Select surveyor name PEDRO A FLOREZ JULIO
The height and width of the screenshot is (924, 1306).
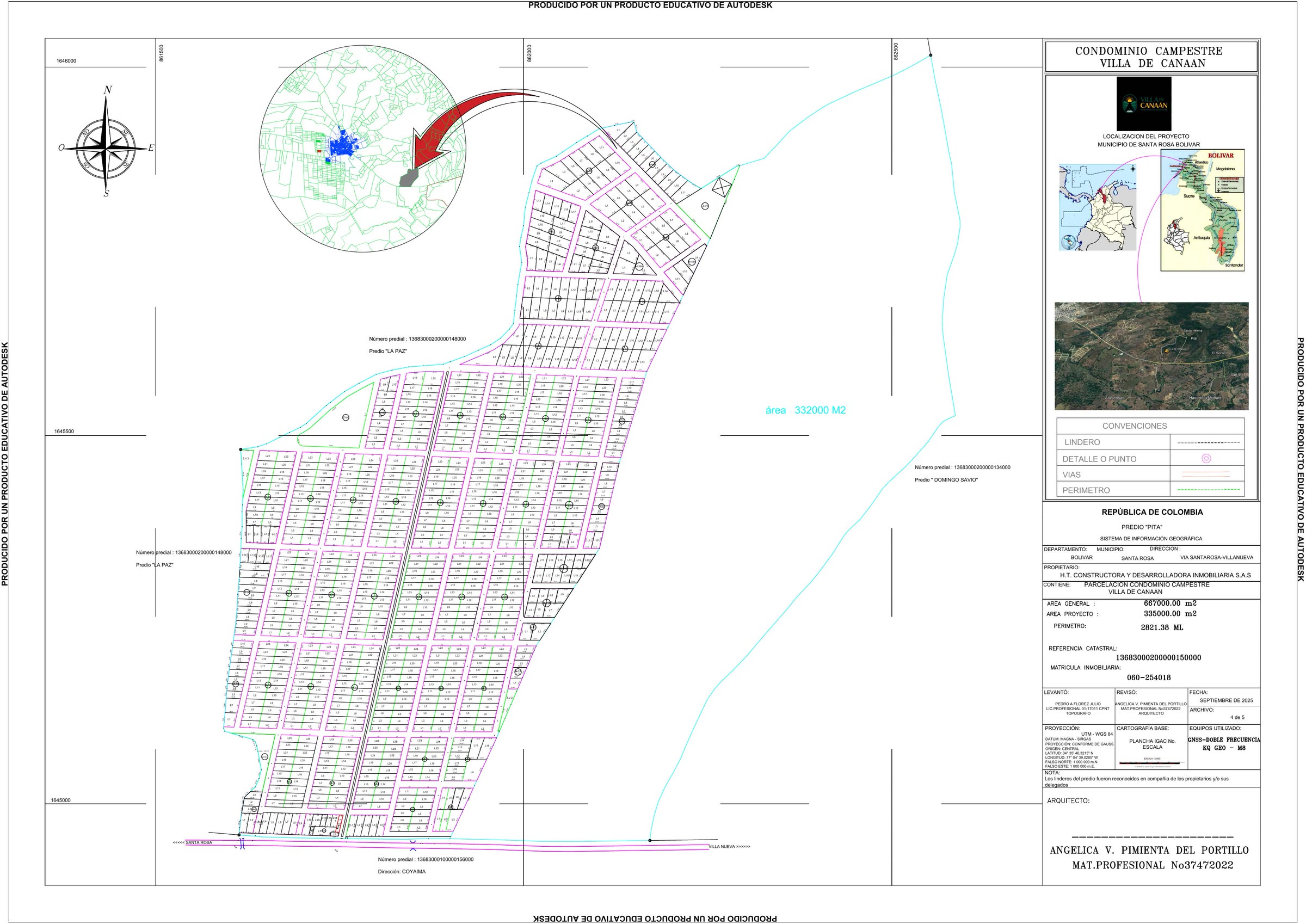(1078, 704)
